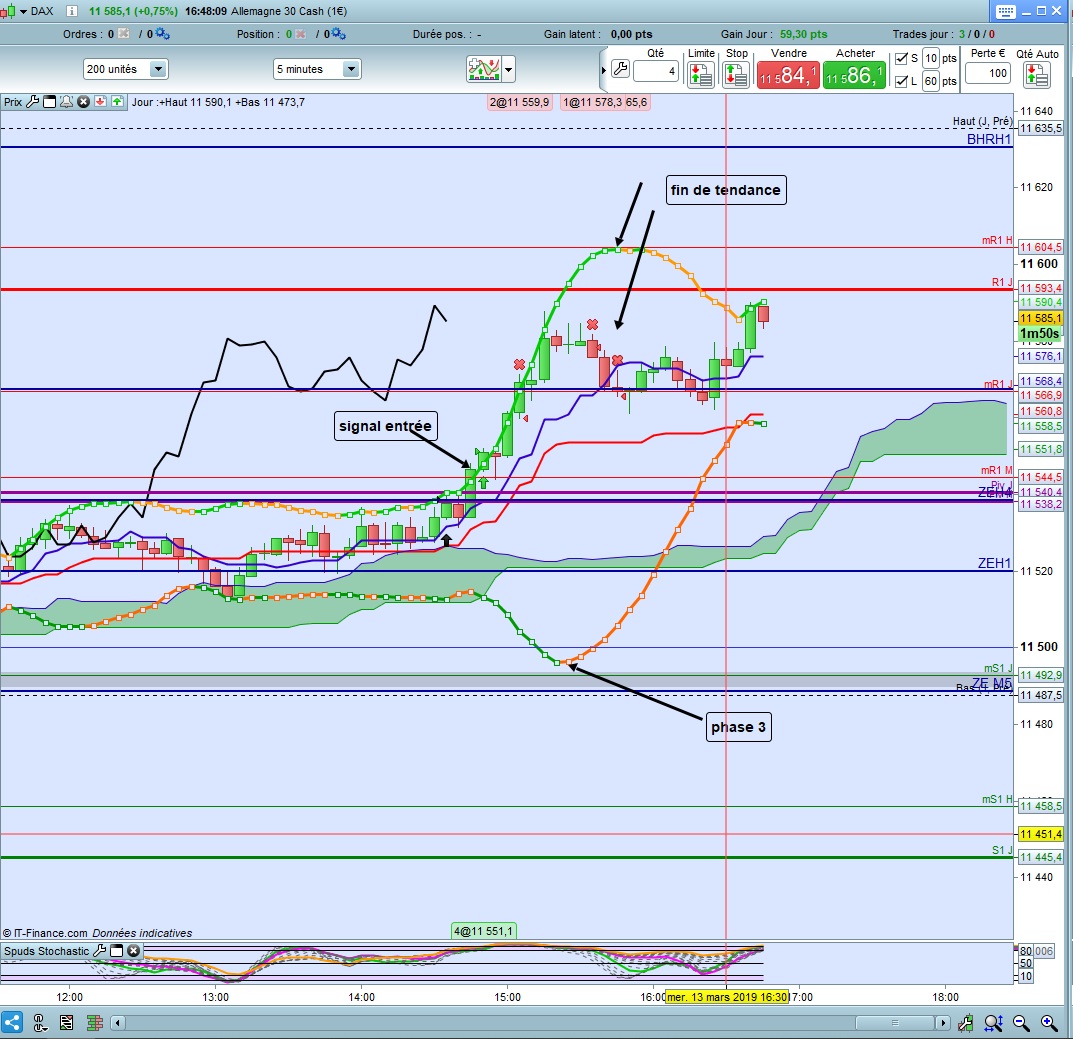This screenshot has width=1073, height=1039.
Task: Expand the indicator button dropdown arrow
Action: click(x=508, y=69)
